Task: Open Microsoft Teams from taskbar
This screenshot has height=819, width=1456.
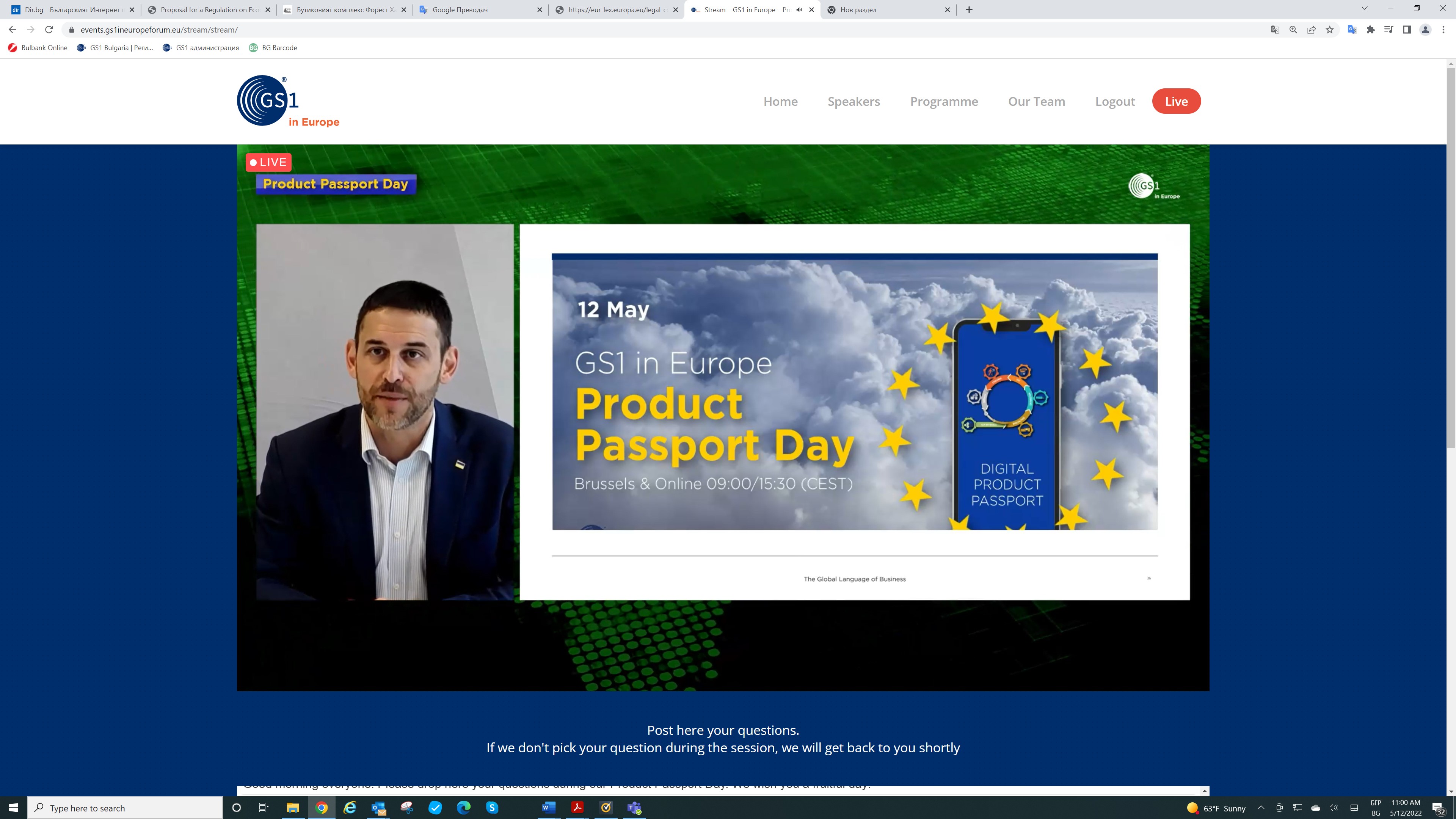Action: [x=634, y=808]
